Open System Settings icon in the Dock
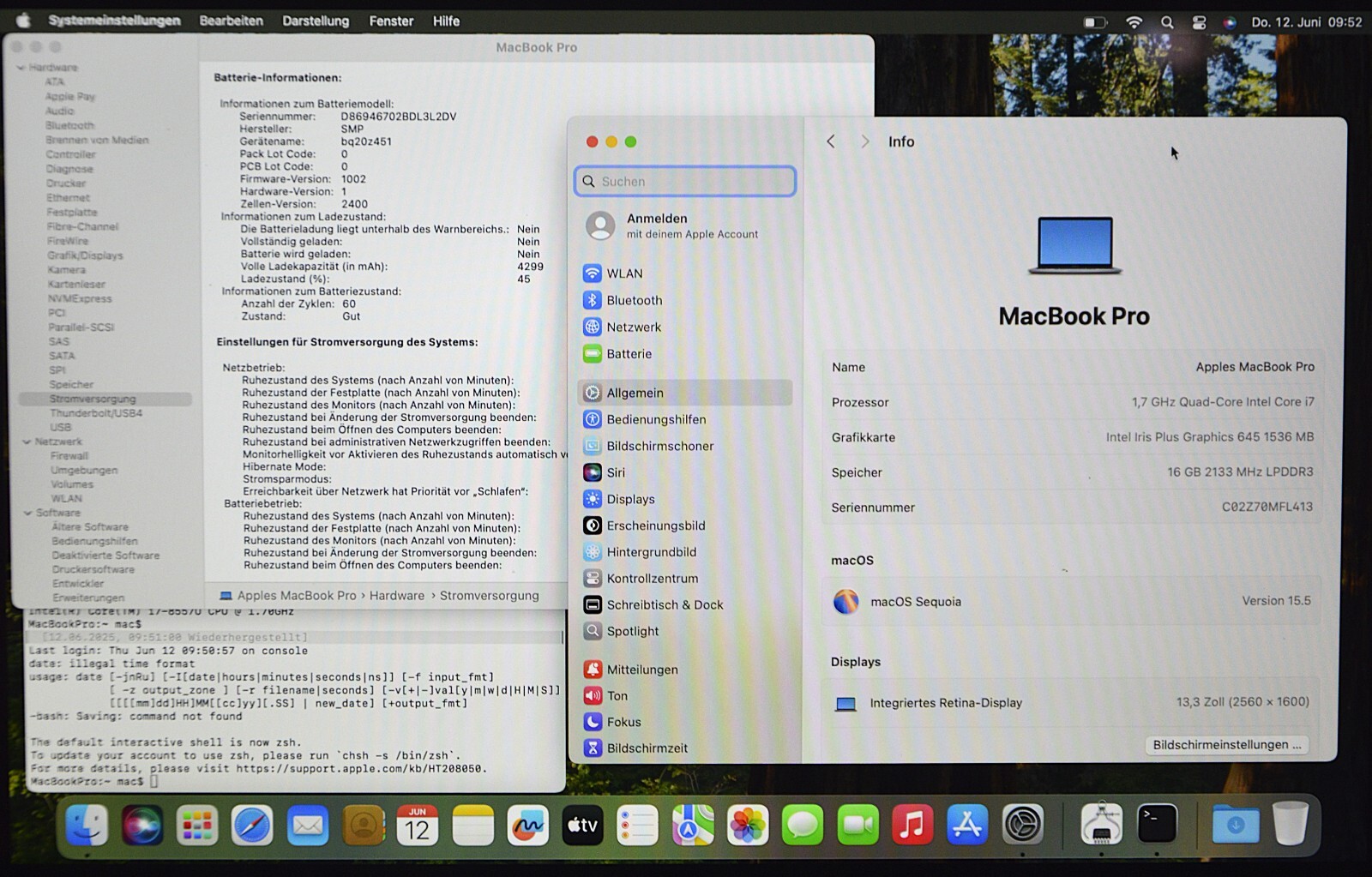 coord(1023,826)
